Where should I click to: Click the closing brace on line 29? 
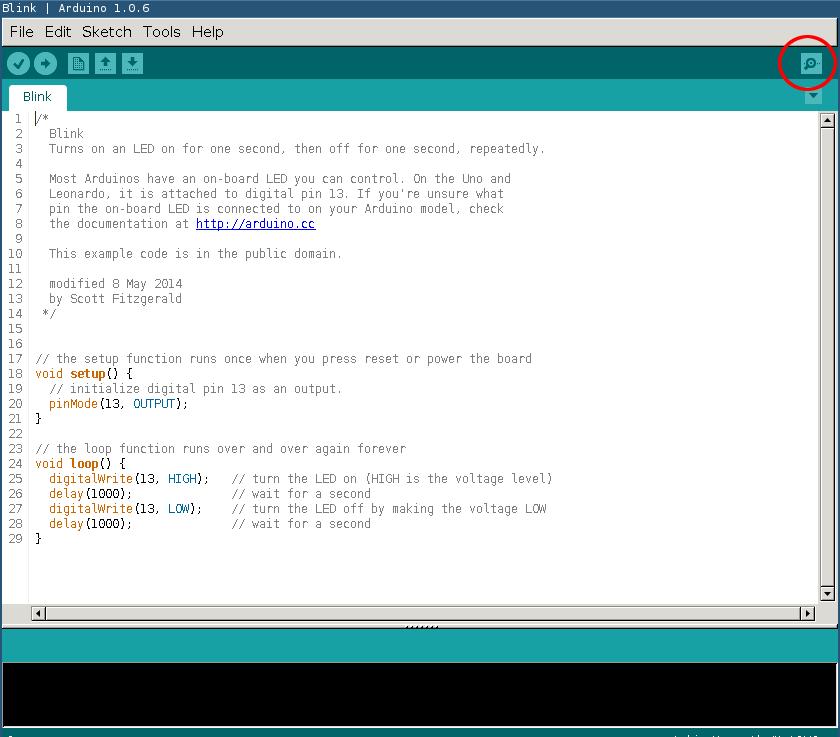tap(39, 539)
